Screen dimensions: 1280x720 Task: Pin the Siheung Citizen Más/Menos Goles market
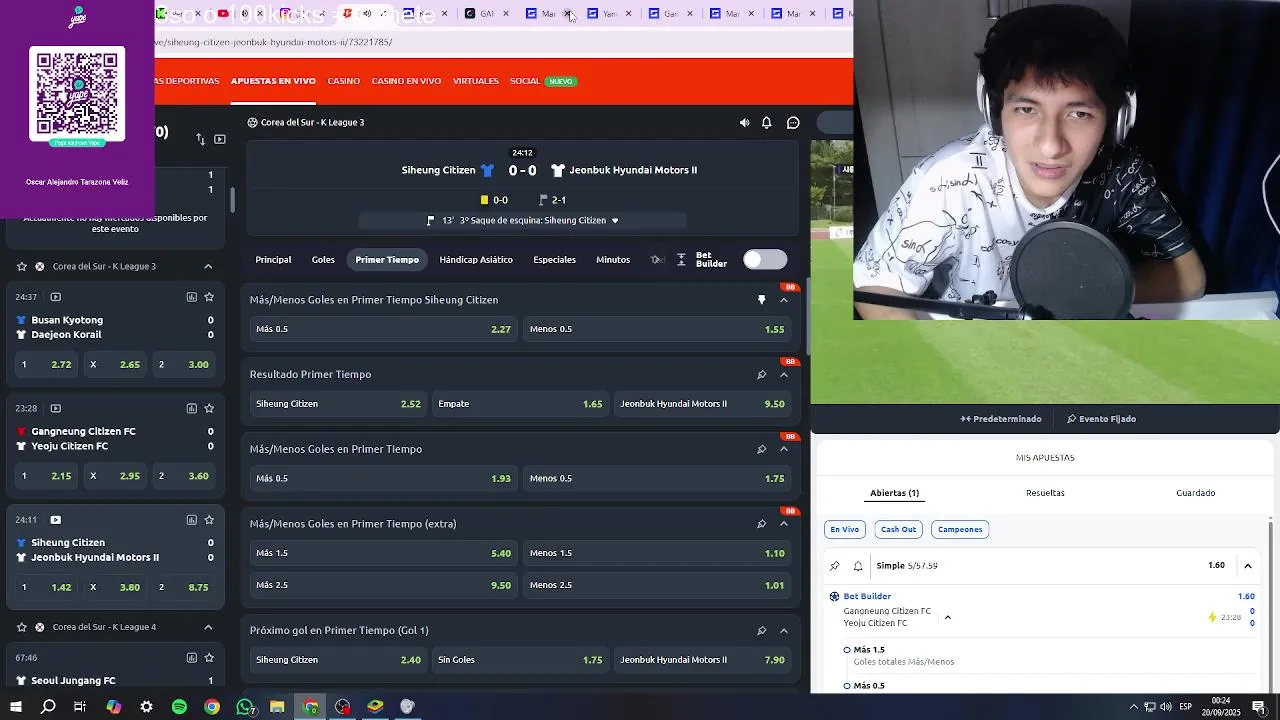[x=761, y=300]
